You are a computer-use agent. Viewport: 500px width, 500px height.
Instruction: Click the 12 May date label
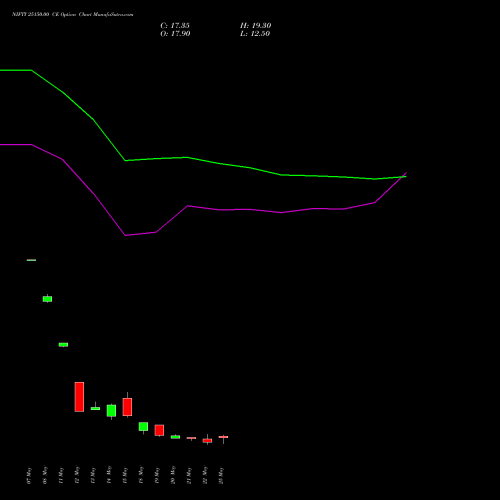[x=77, y=476]
